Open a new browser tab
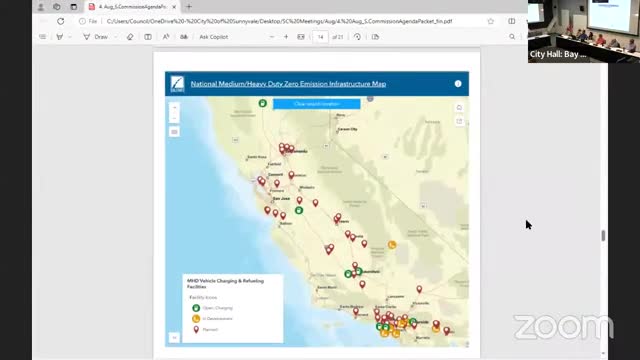The height and width of the screenshot is (360, 640). [189, 7]
